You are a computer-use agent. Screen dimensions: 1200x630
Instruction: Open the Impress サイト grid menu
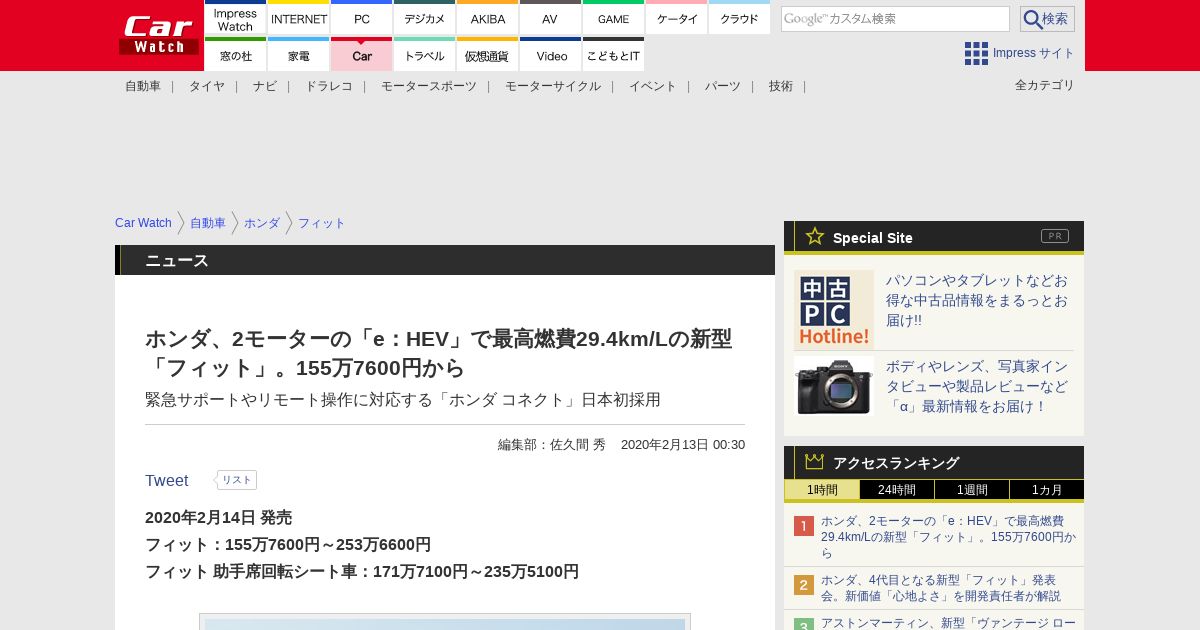pos(1019,53)
